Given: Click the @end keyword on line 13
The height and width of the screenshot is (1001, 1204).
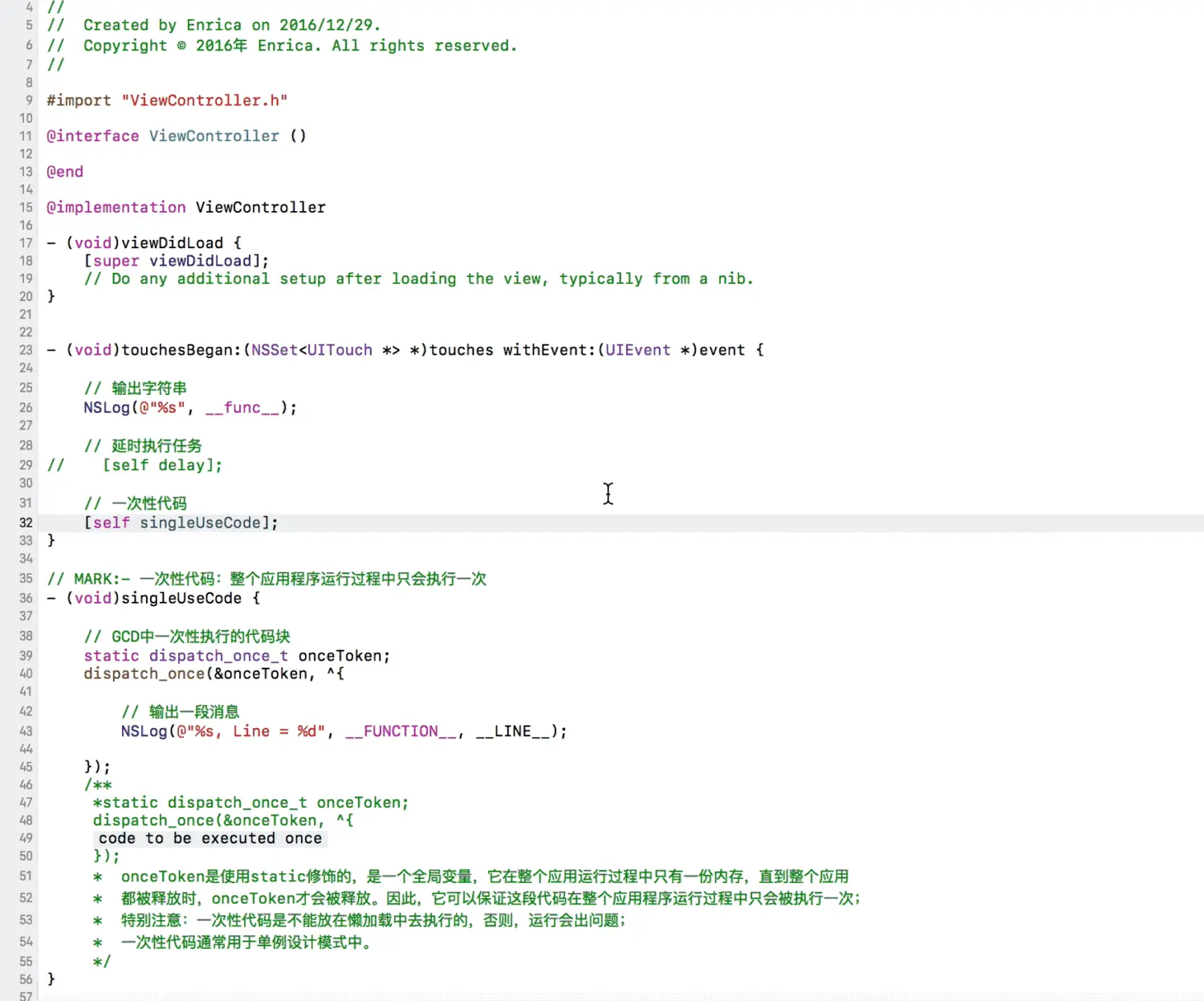Looking at the screenshot, I should coord(65,172).
